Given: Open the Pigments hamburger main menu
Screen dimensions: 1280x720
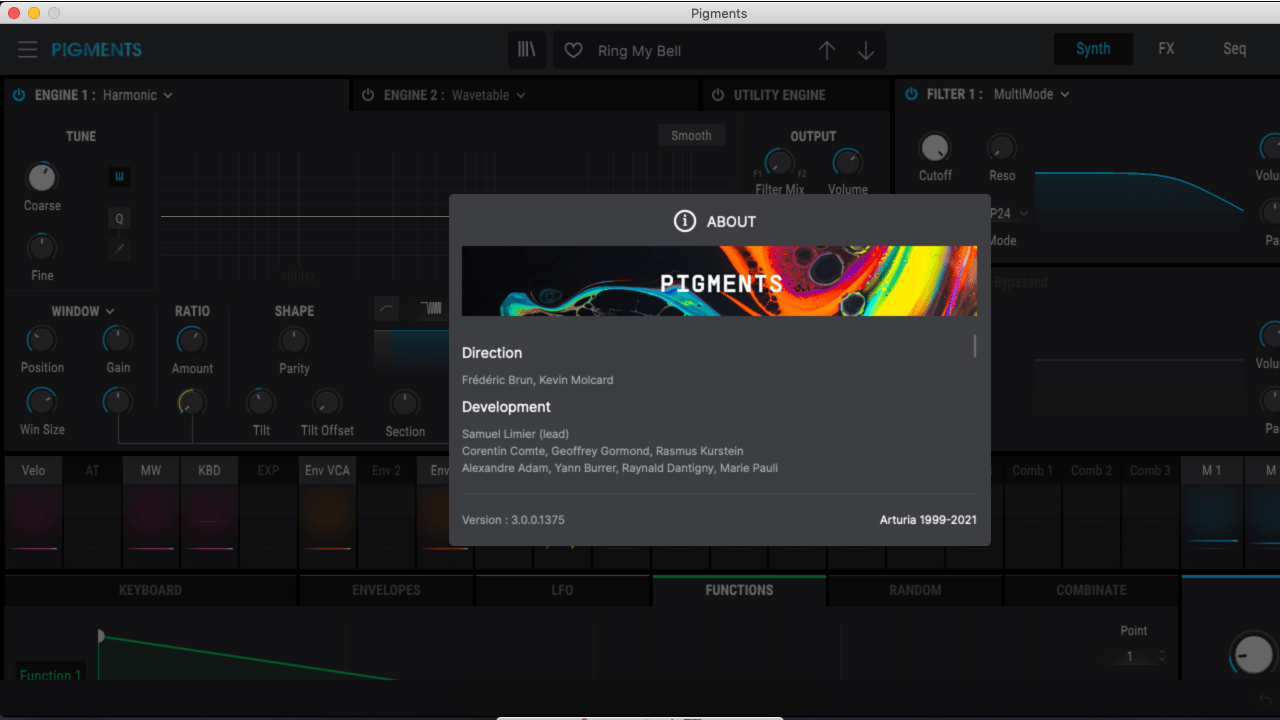Looking at the screenshot, I should click(27, 49).
